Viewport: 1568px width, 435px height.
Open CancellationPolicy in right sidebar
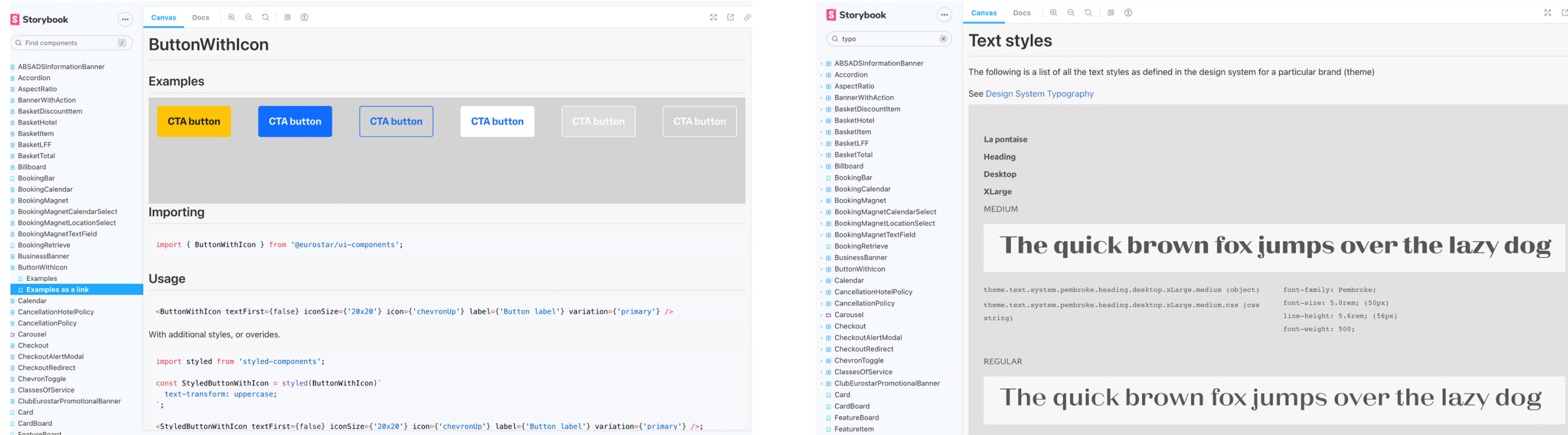pos(864,304)
